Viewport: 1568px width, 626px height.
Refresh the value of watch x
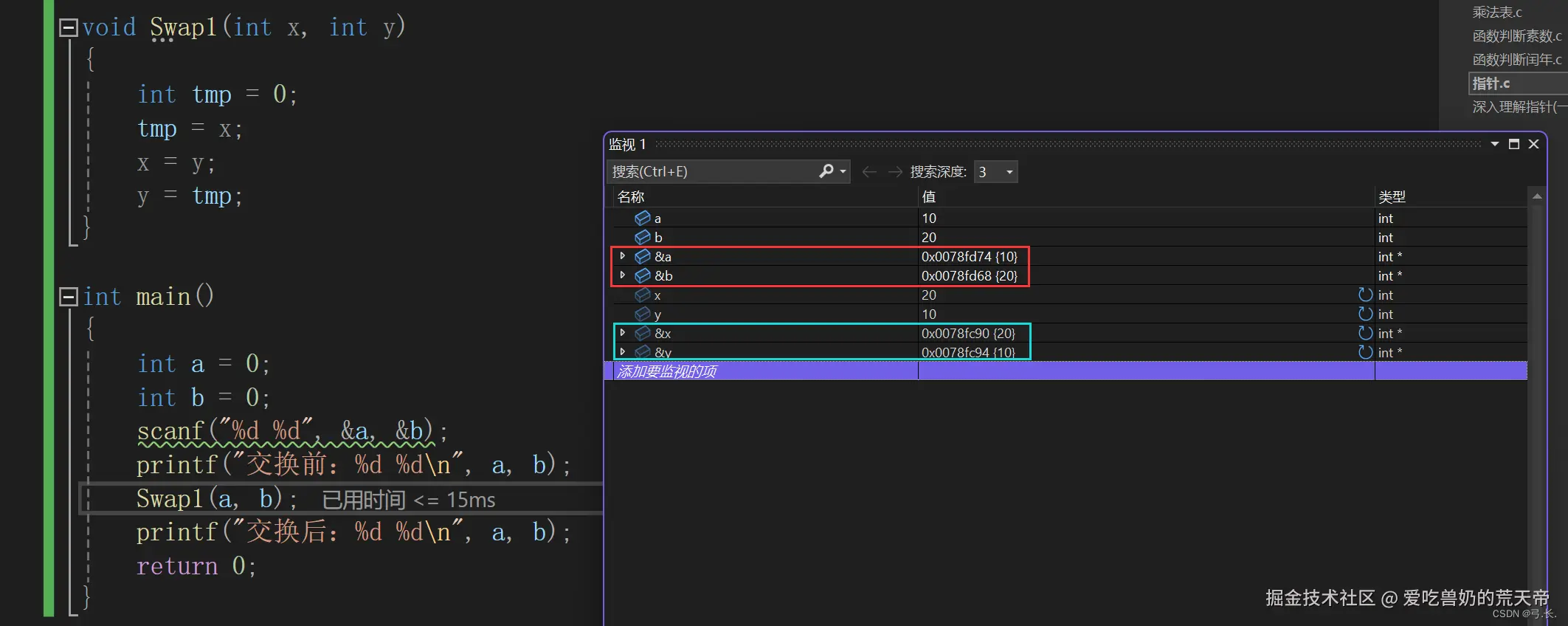point(1365,295)
